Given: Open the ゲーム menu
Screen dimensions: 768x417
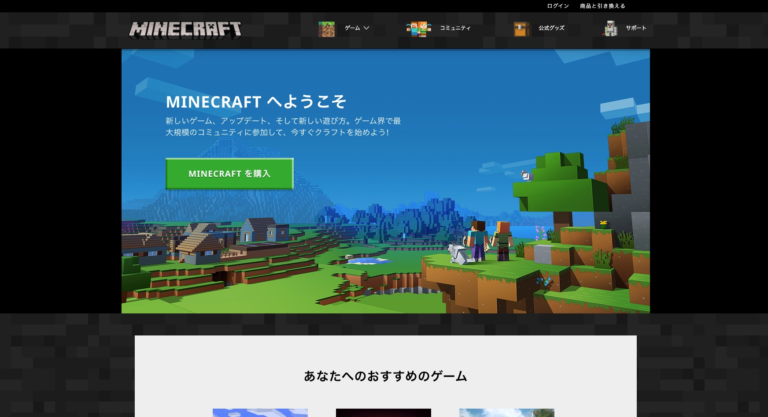Looking at the screenshot, I should [352, 28].
